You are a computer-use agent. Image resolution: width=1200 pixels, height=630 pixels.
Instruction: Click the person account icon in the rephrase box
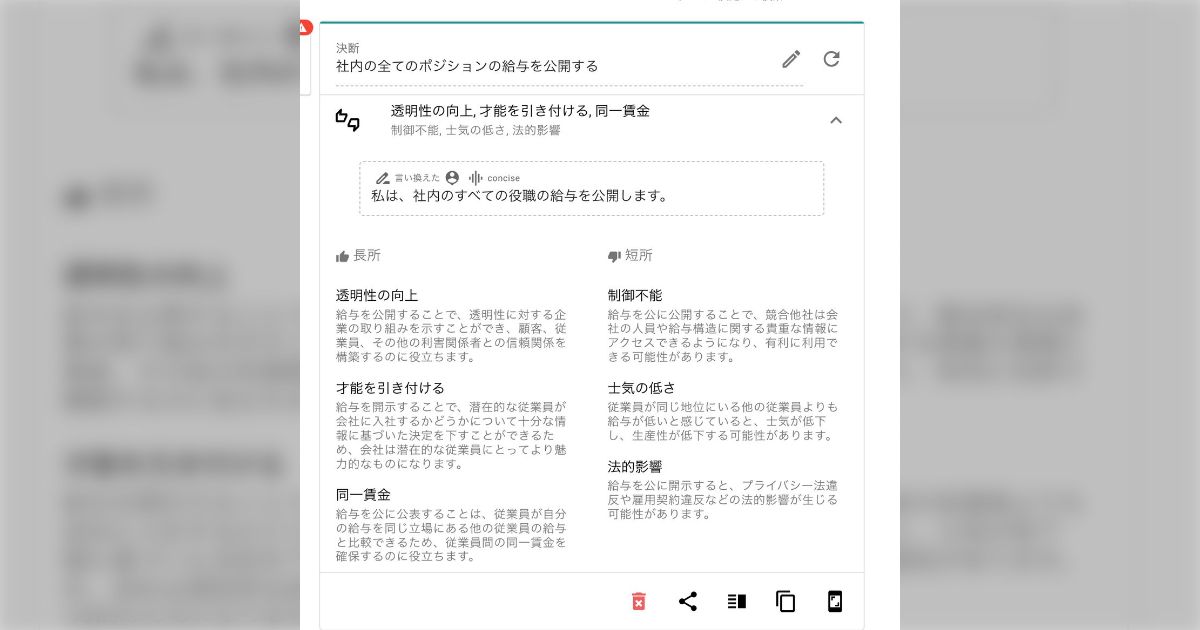coord(452,178)
